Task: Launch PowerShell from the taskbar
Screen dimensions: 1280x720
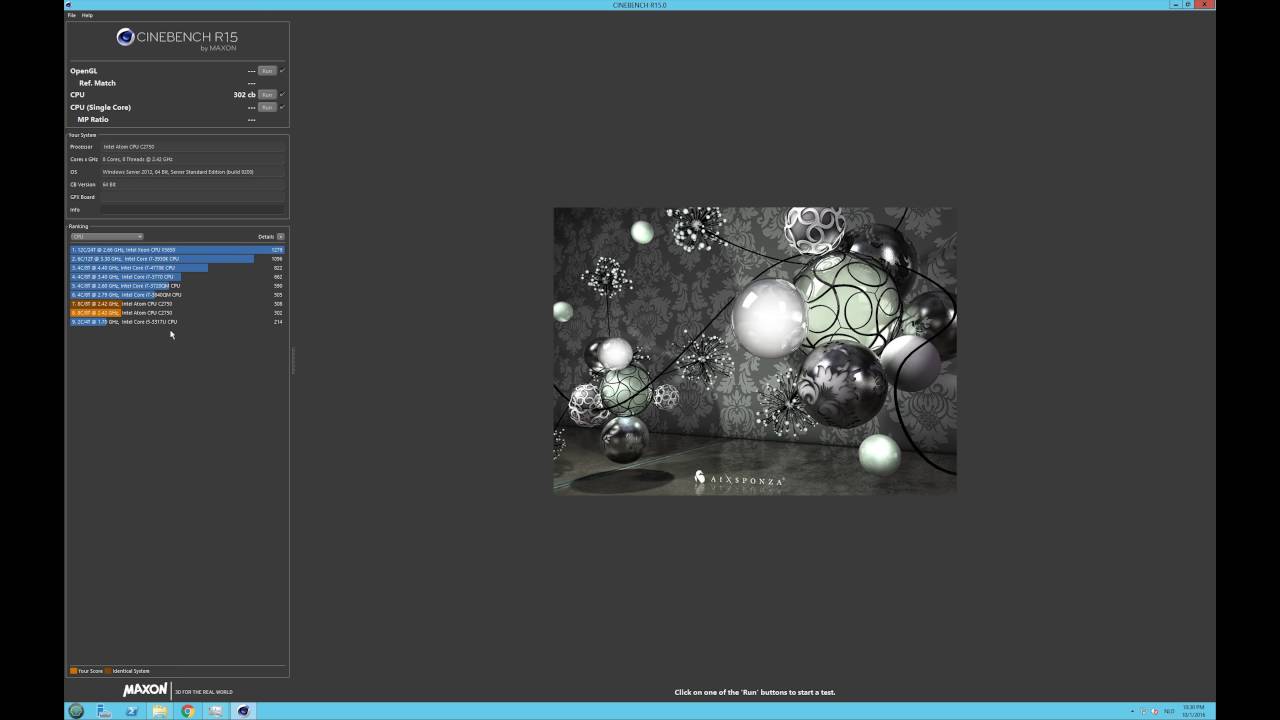Action: [132, 711]
